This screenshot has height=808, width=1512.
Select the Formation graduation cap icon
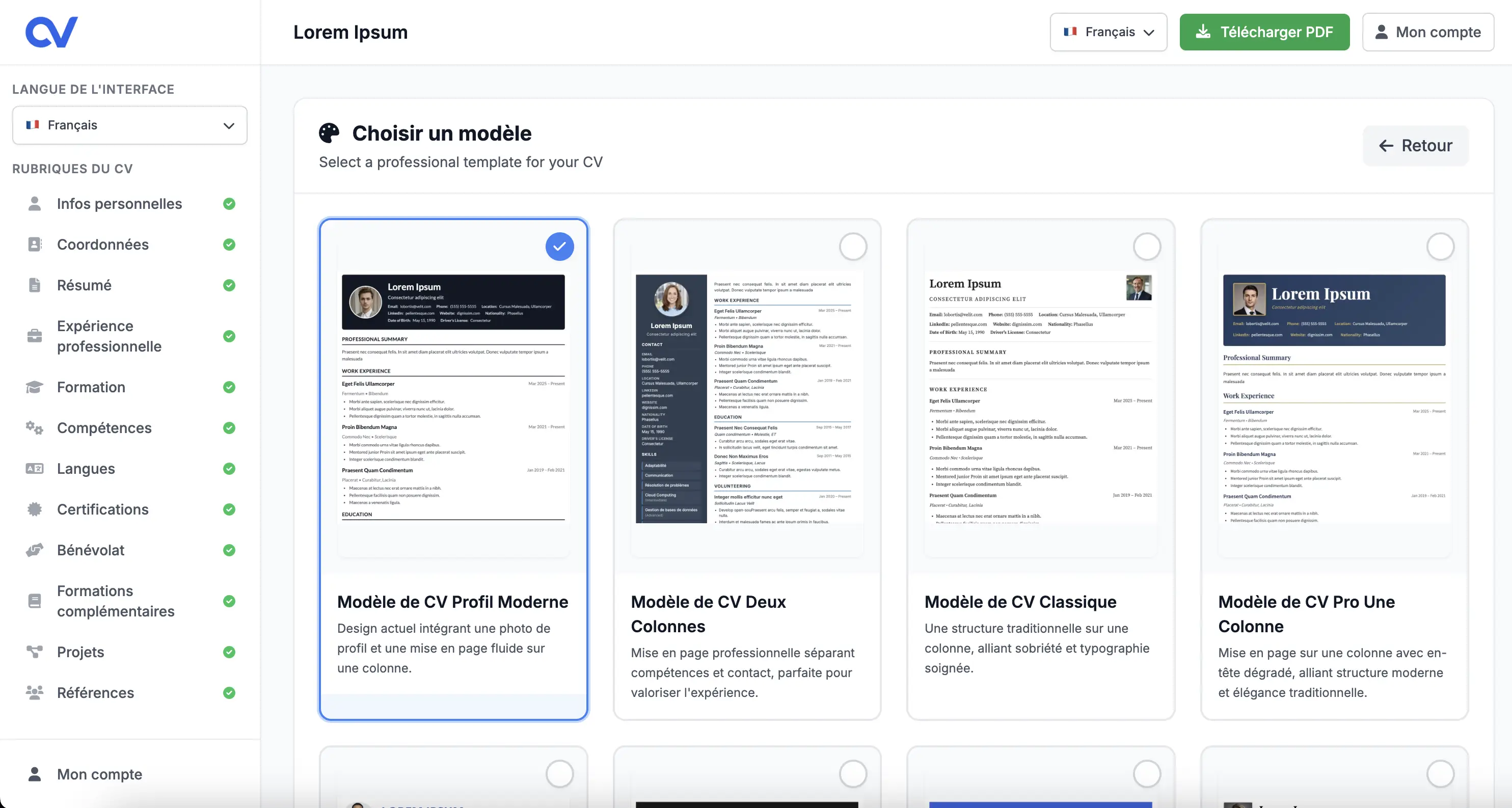point(34,387)
